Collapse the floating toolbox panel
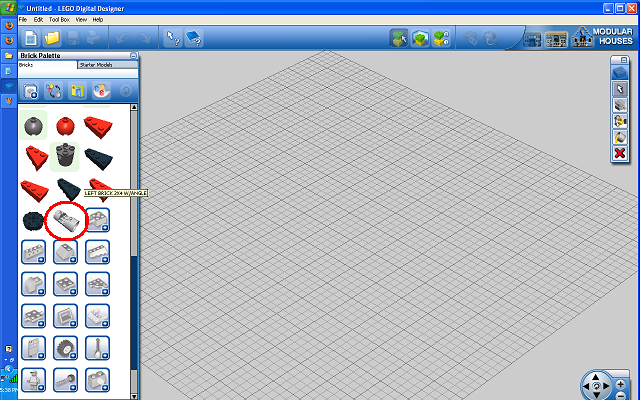Screen dimensions: 640x400 click(623, 60)
